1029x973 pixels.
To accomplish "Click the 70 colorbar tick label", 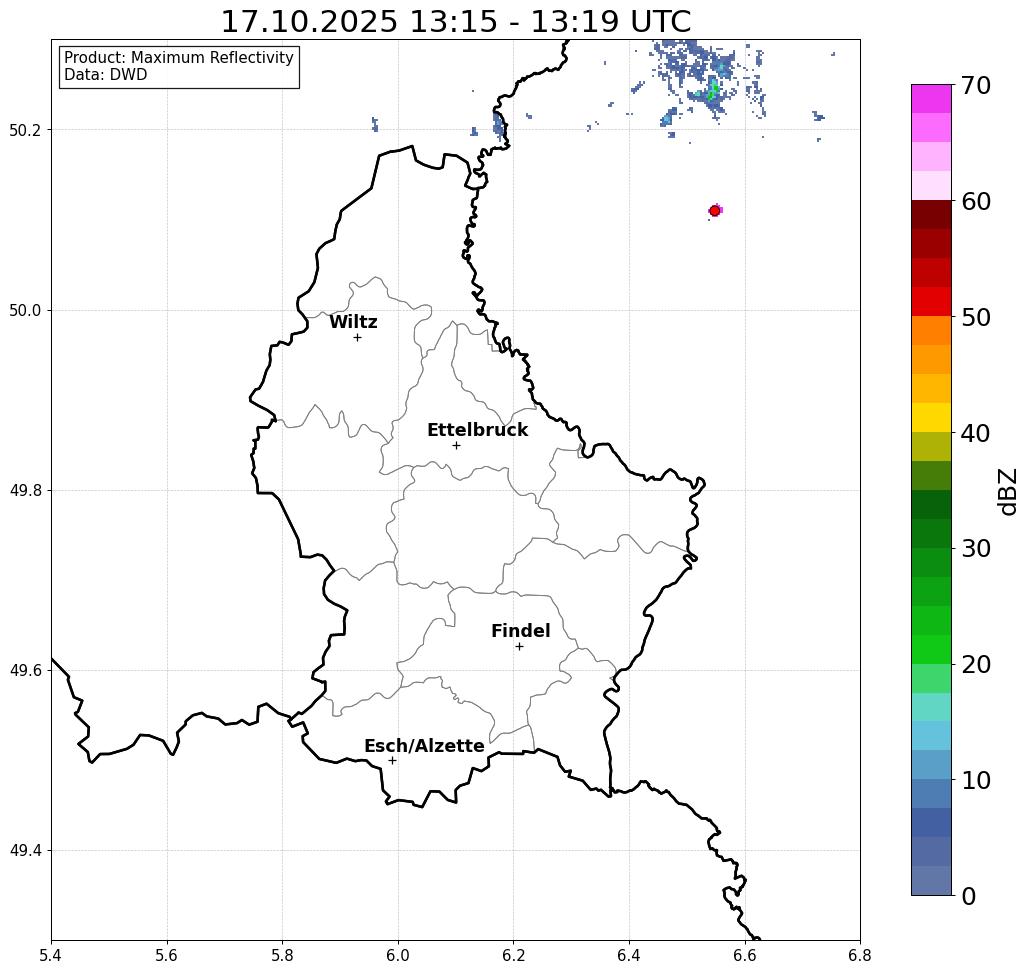I will (x=975, y=85).
